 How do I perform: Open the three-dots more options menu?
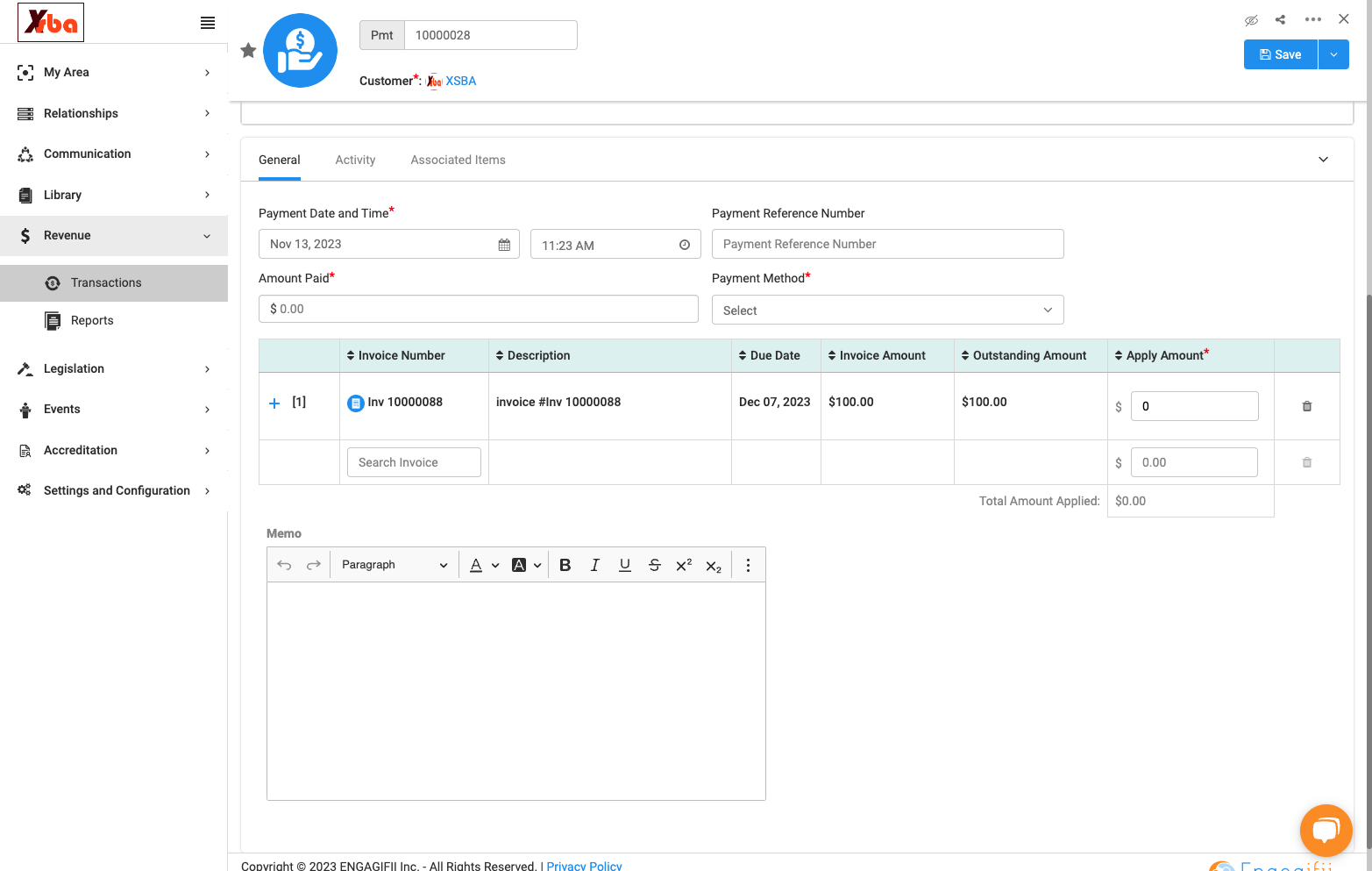pyautogui.click(x=1312, y=19)
